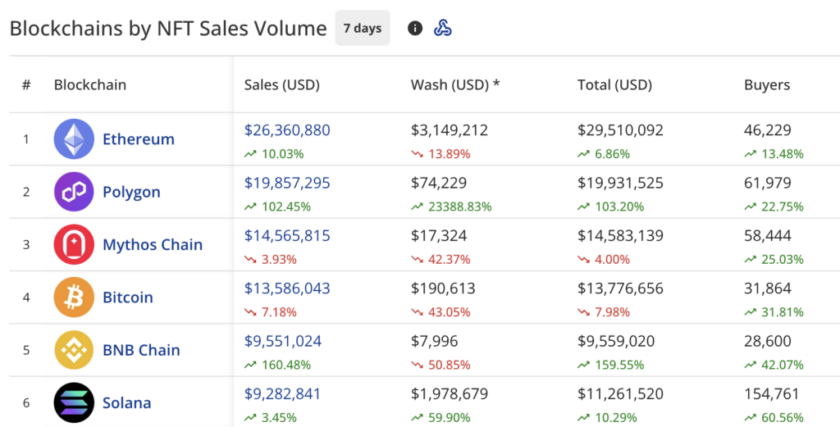The width and height of the screenshot is (840, 427).
Task: Open the info icon beside title
Action: point(415,28)
